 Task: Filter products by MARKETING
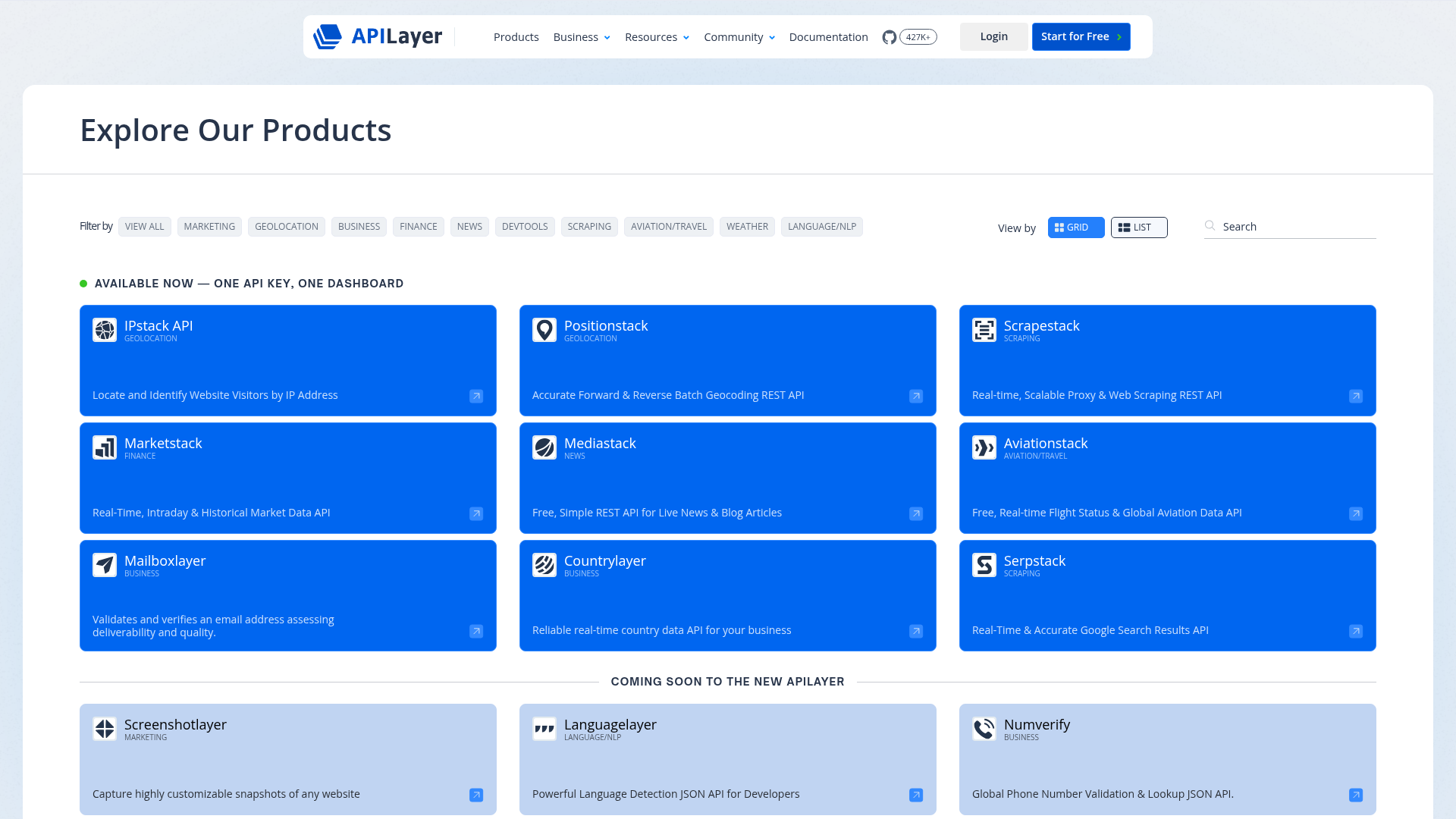pos(209,227)
